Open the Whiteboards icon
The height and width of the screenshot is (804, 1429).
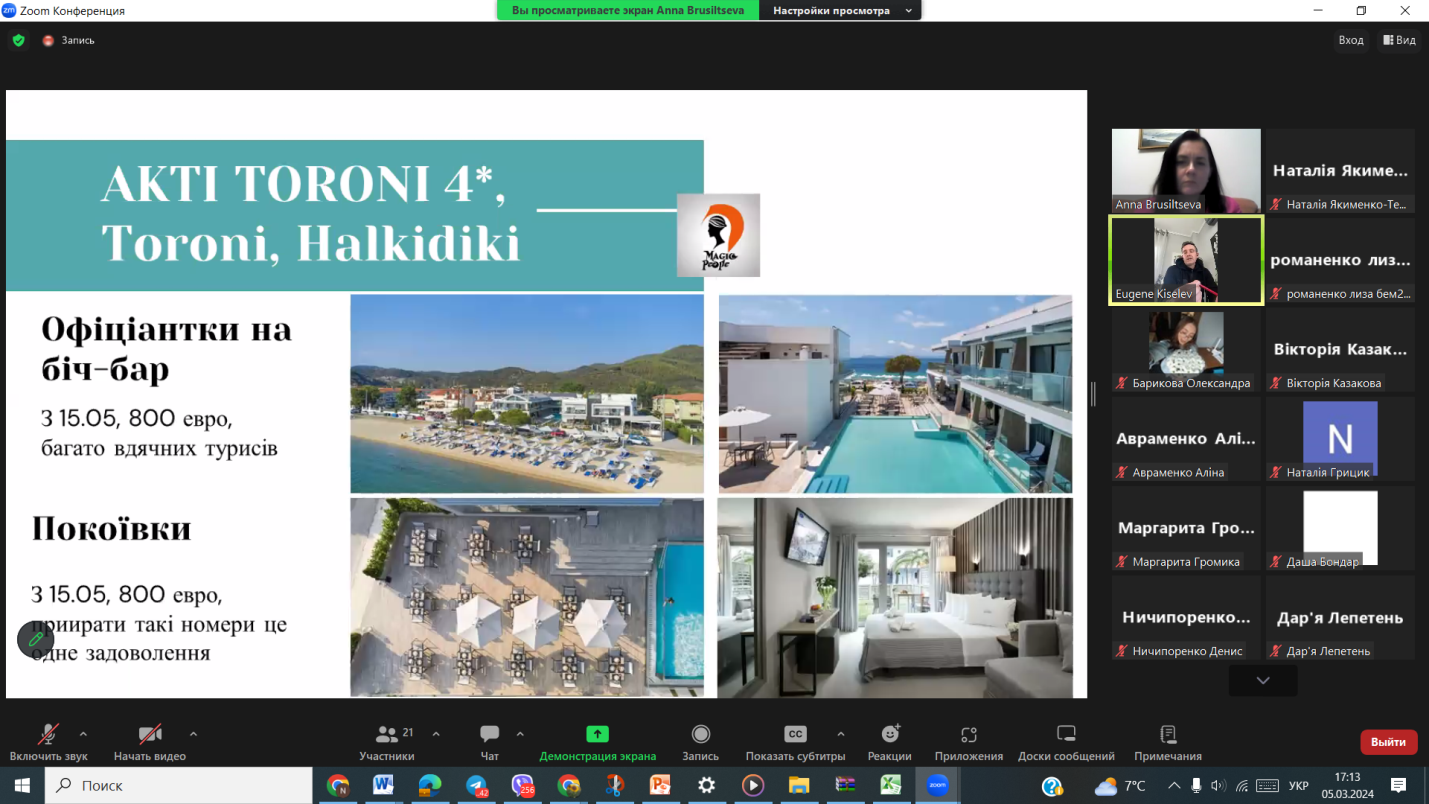click(1066, 735)
